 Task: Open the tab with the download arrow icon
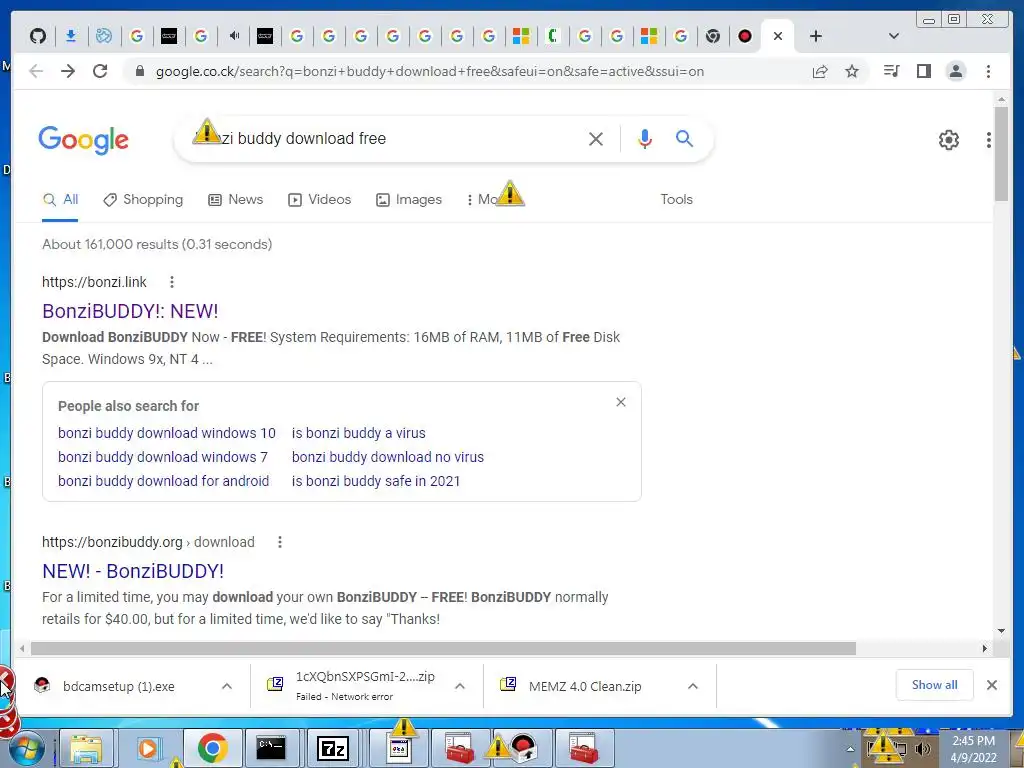tap(71, 36)
